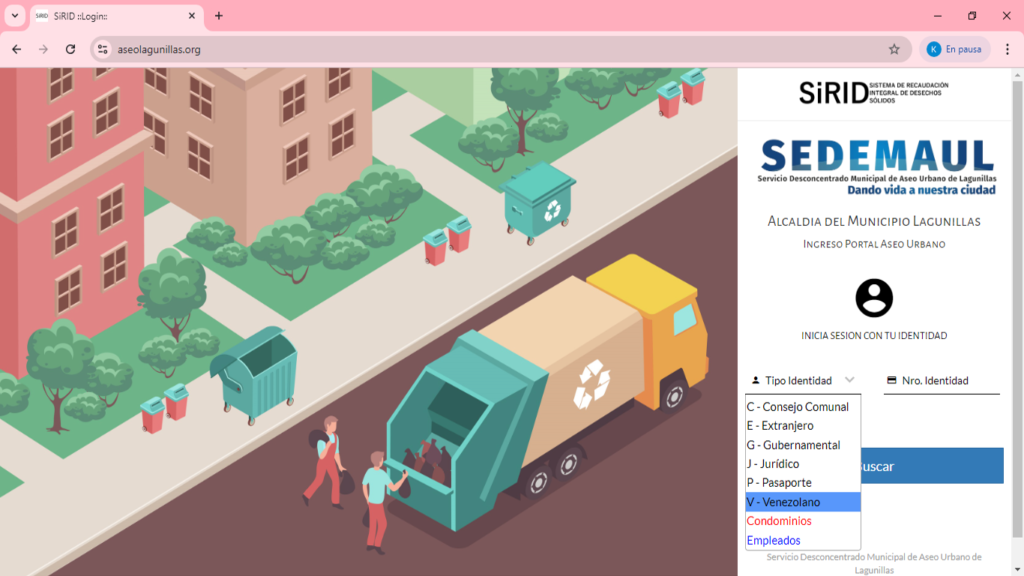This screenshot has width=1024, height=576.
Task: Select the blue 'Empleados' option
Action: (x=773, y=540)
